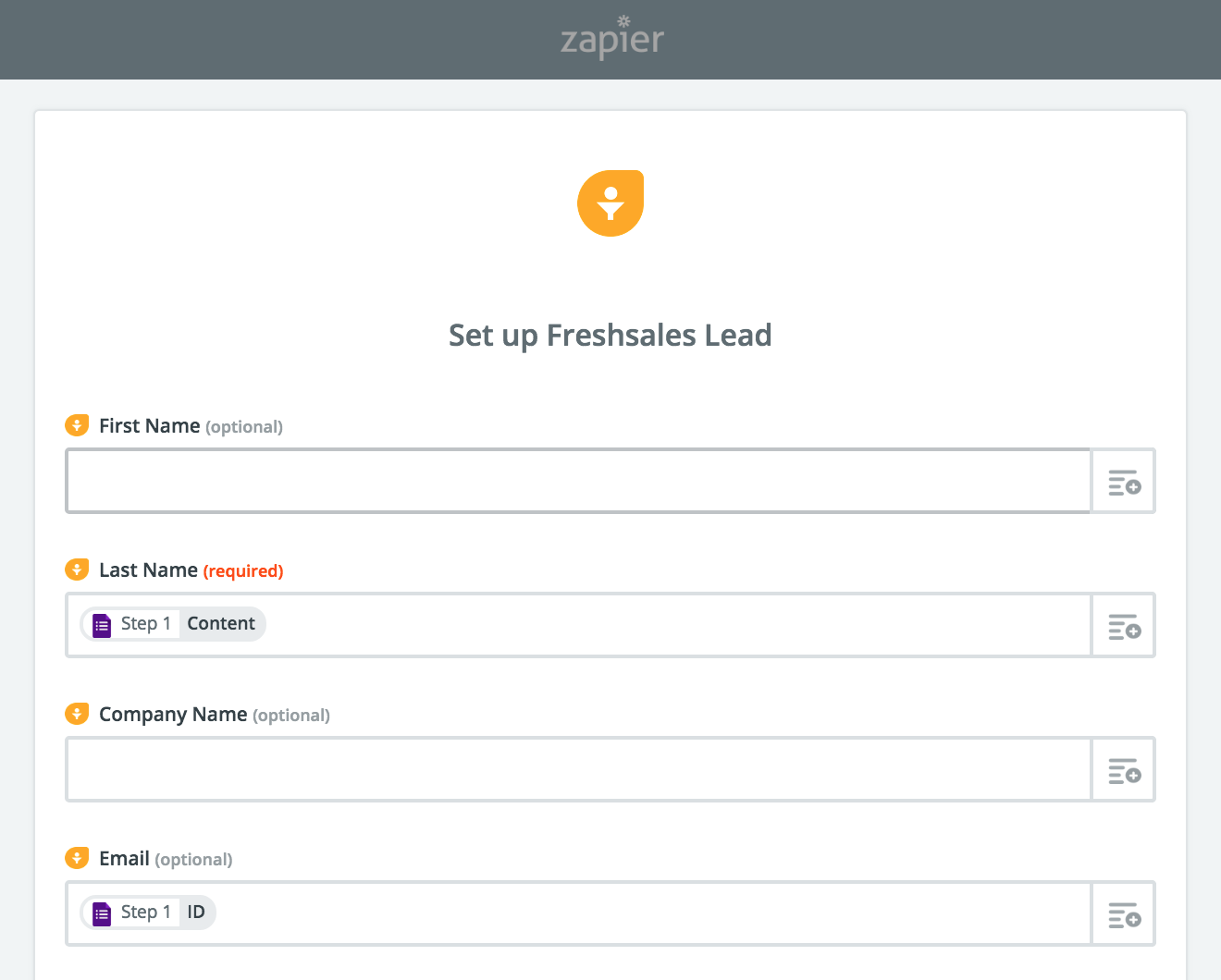Click the Zapier logo in header
This screenshot has width=1221, height=980.
[x=611, y=39]
